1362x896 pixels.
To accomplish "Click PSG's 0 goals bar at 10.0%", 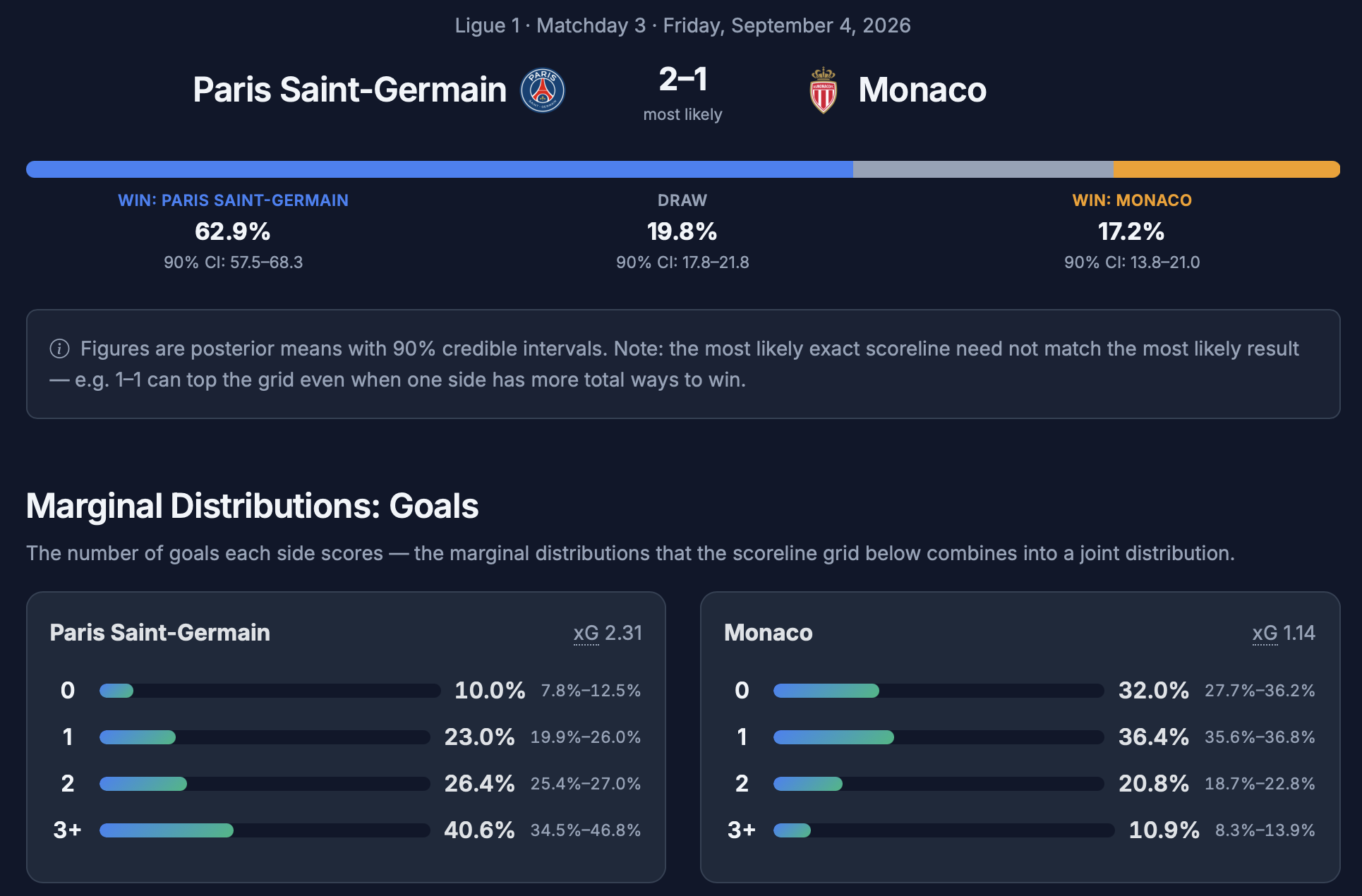I will (x=270, y=691).
